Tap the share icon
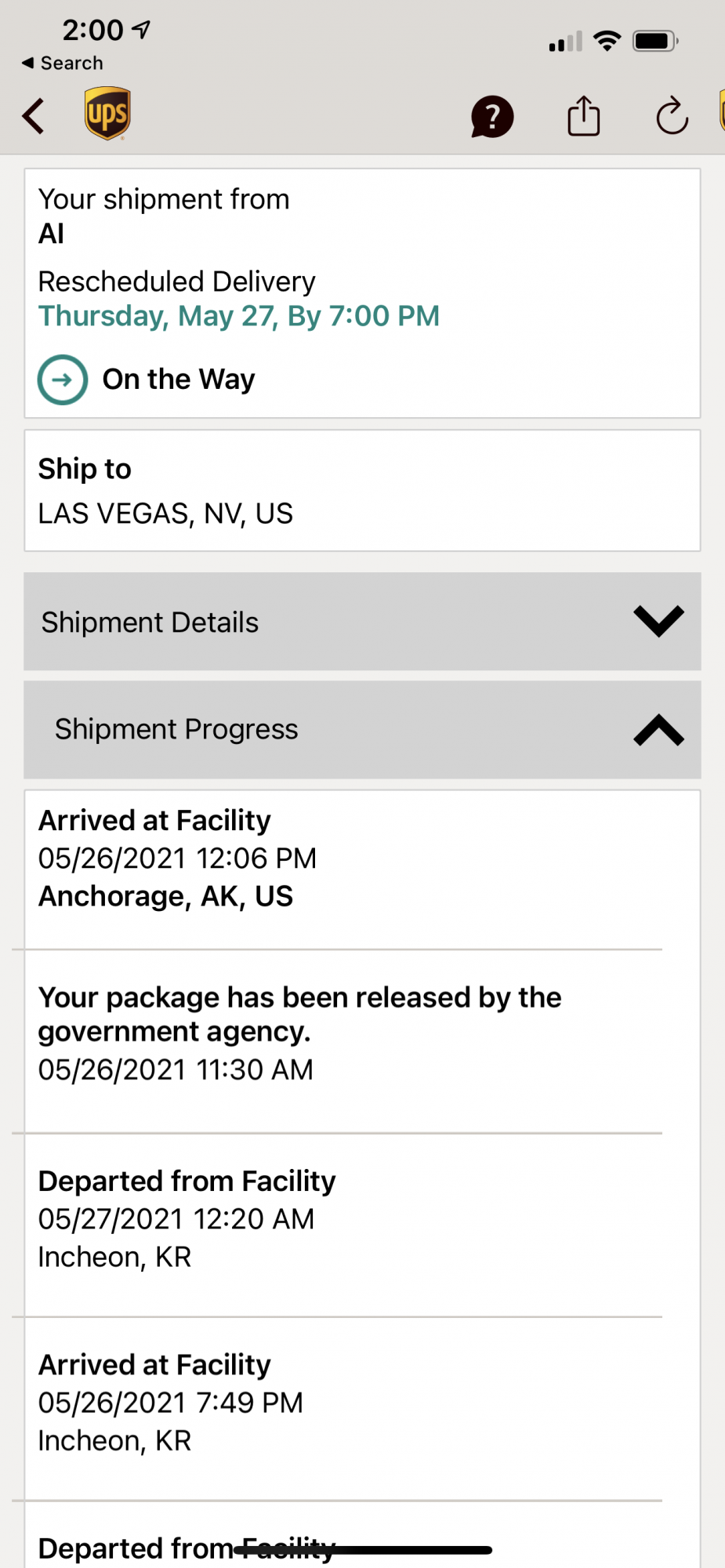 coord(583,116)
